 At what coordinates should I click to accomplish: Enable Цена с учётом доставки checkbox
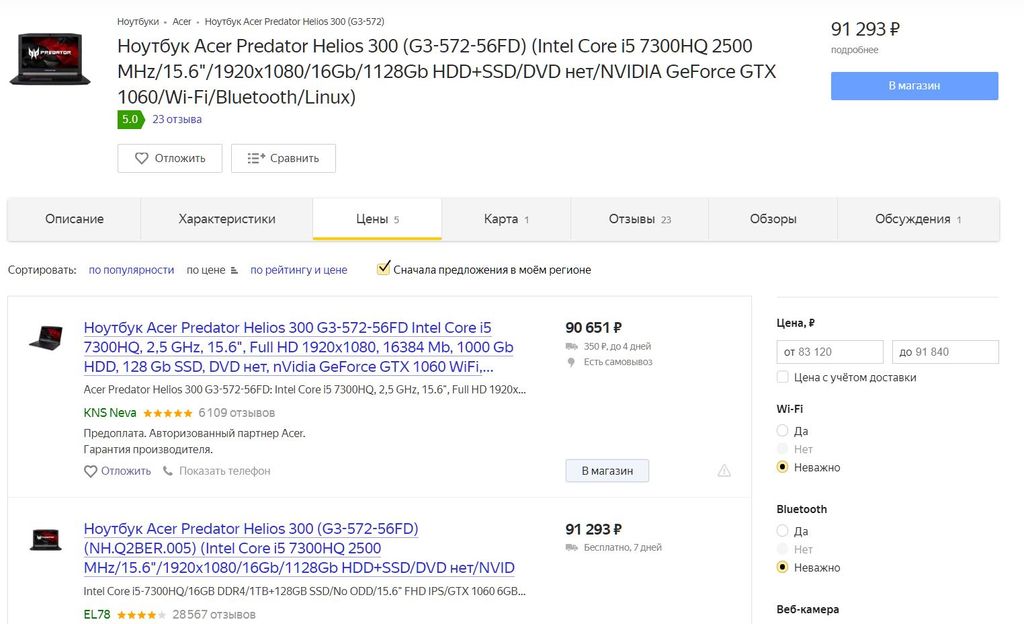click(783, 377)
